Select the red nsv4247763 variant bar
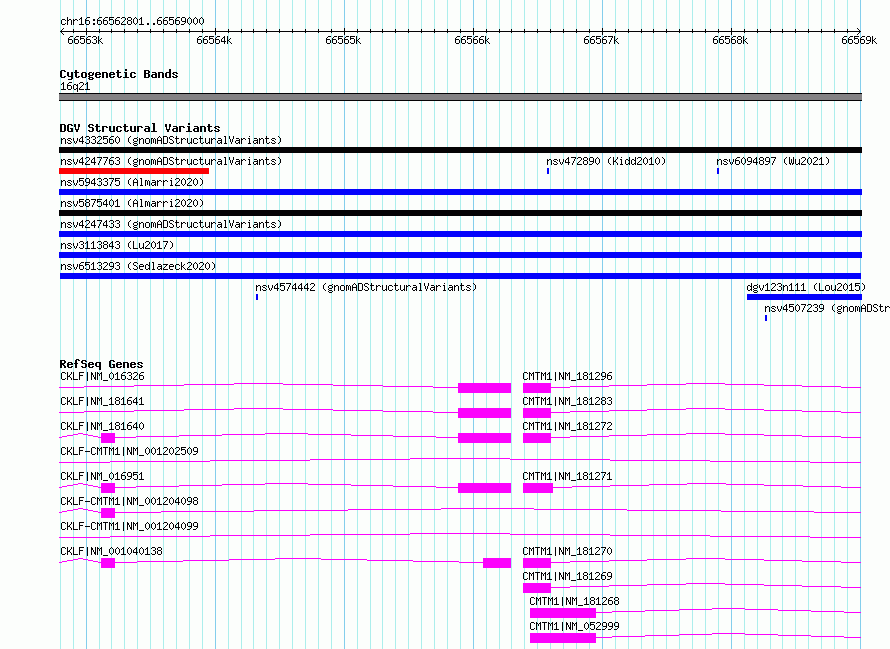 pos(134,171)
